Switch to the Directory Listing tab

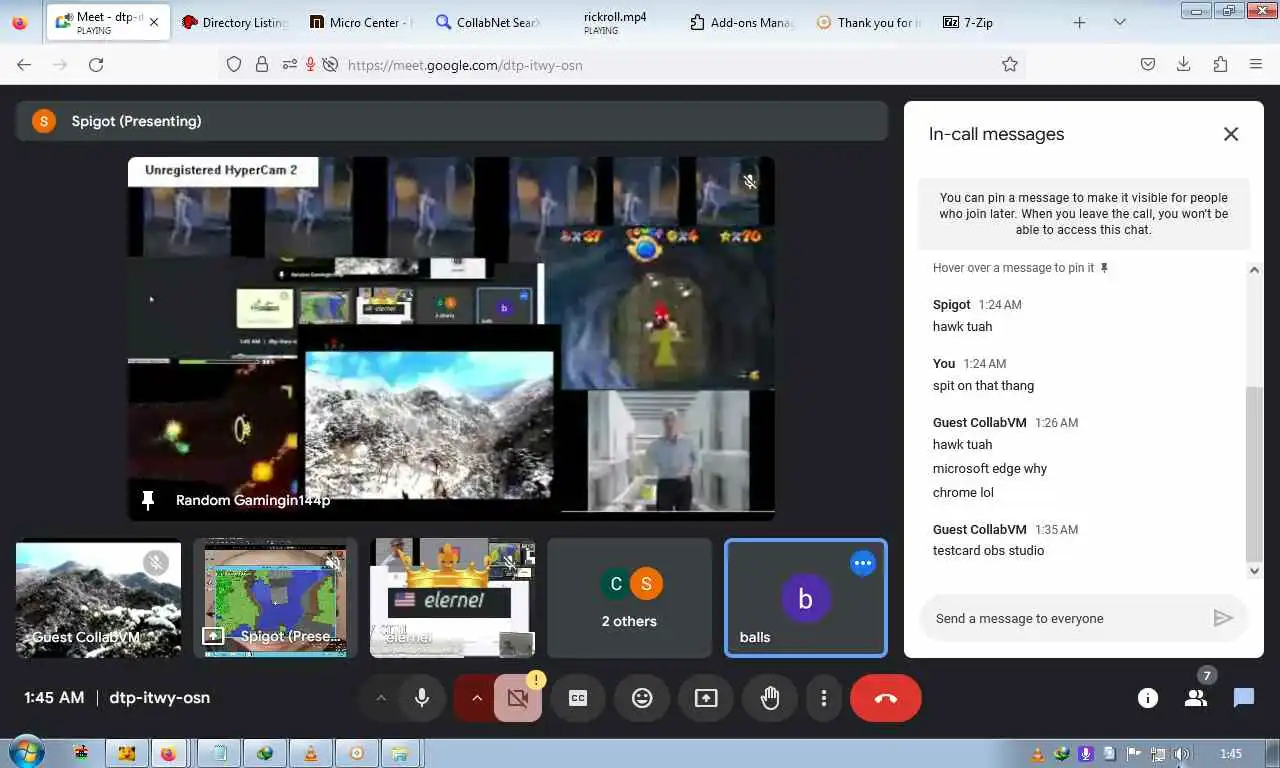tap(235, 22)
